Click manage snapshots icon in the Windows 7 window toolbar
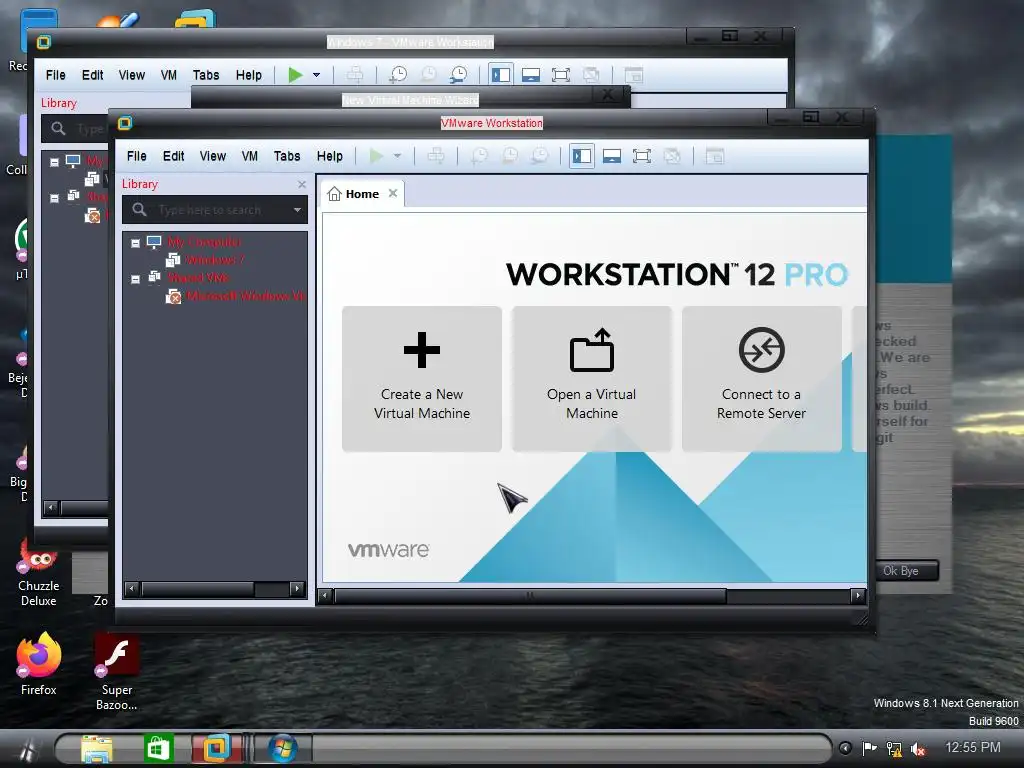Image resolution: width=1024 pixels, height=768 pixels. (x=458, y=75)
